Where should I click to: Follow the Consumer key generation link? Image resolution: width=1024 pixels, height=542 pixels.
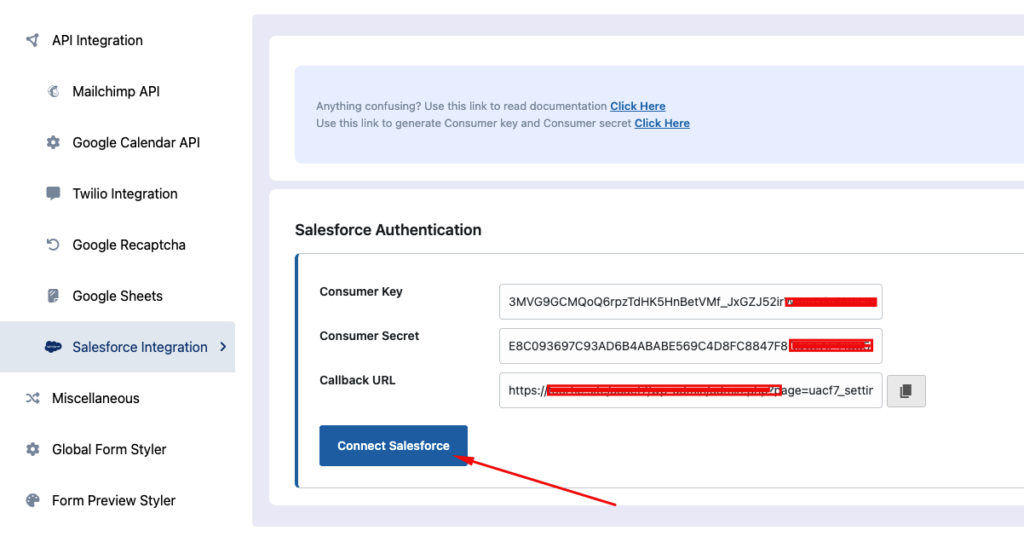coord(661,123)
